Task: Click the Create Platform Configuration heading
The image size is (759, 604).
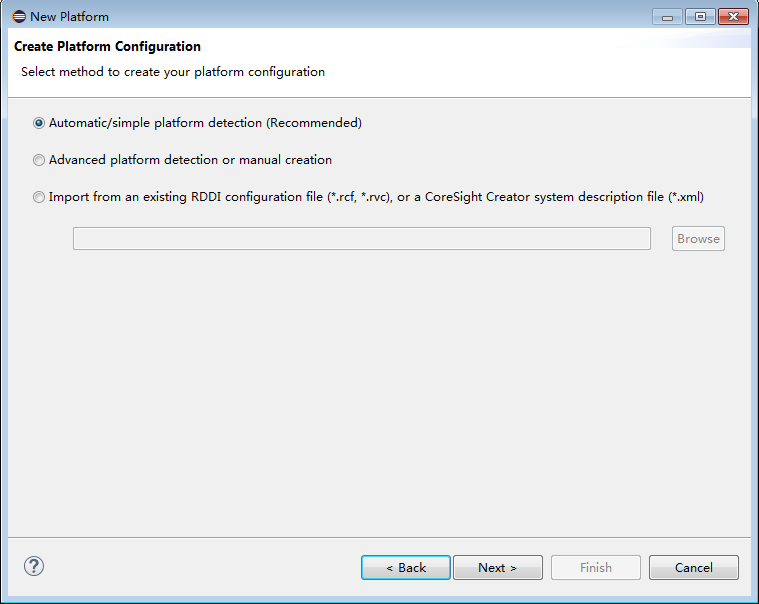Action: pyautogui.click(x=107, y=47)
